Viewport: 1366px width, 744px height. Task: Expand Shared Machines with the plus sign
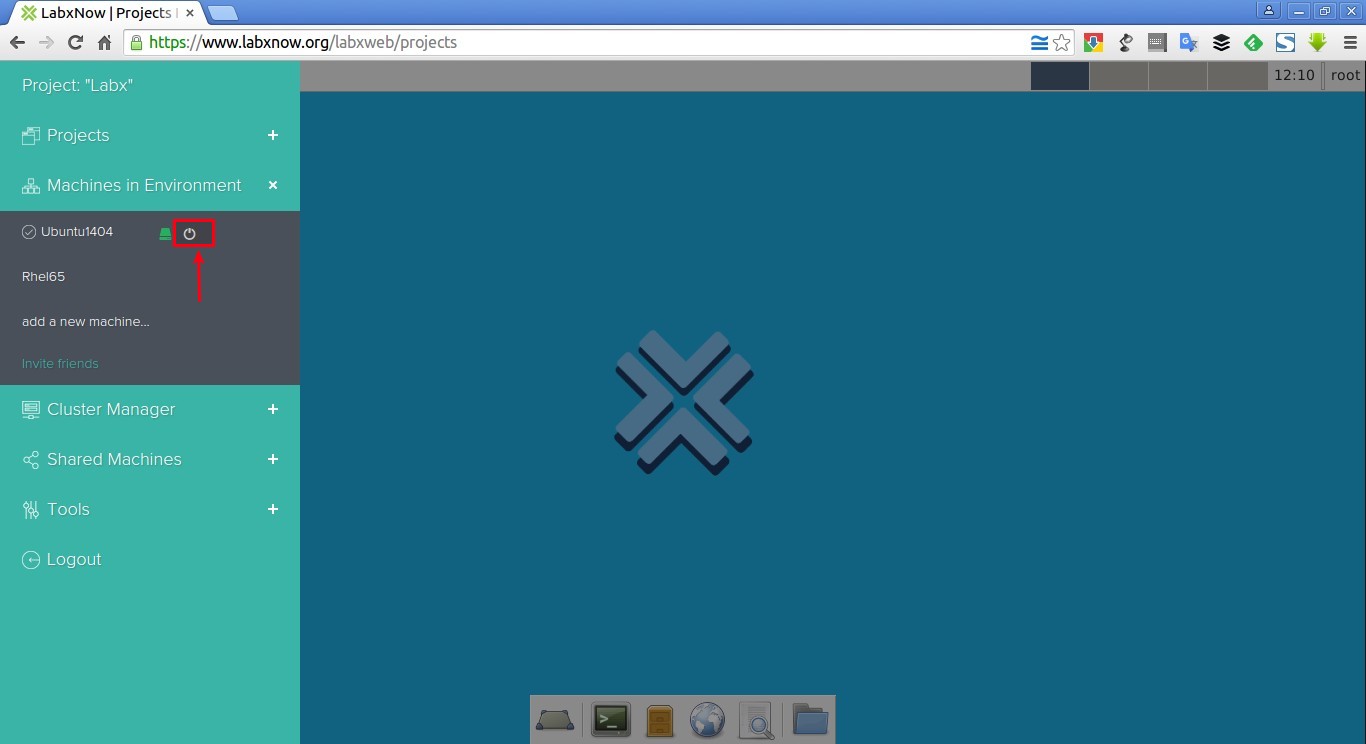(273, 459)
